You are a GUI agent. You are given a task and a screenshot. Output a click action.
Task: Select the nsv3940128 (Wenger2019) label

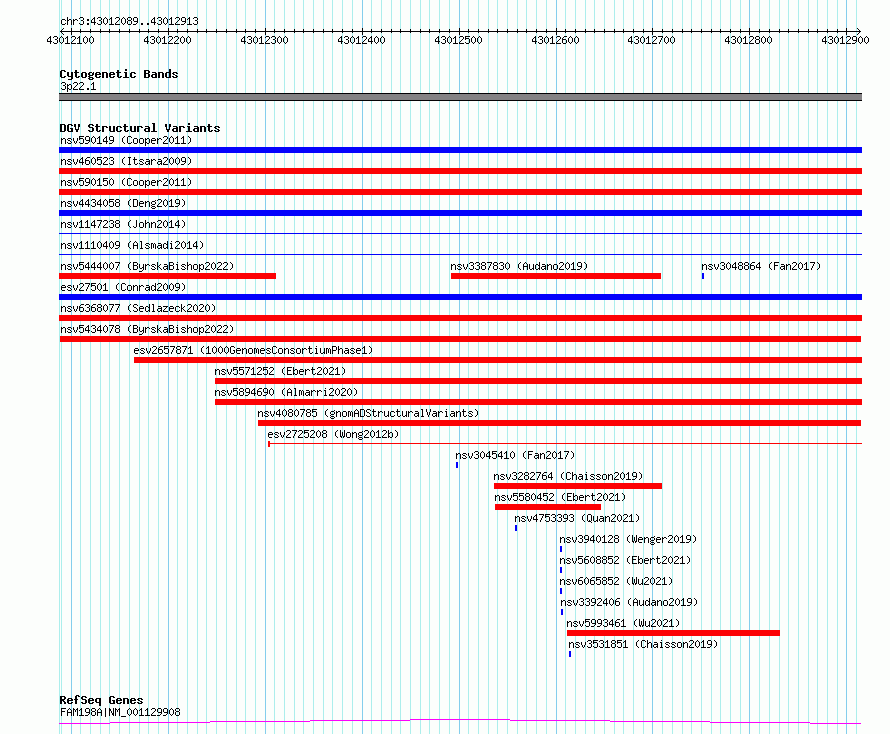point(628,539)
